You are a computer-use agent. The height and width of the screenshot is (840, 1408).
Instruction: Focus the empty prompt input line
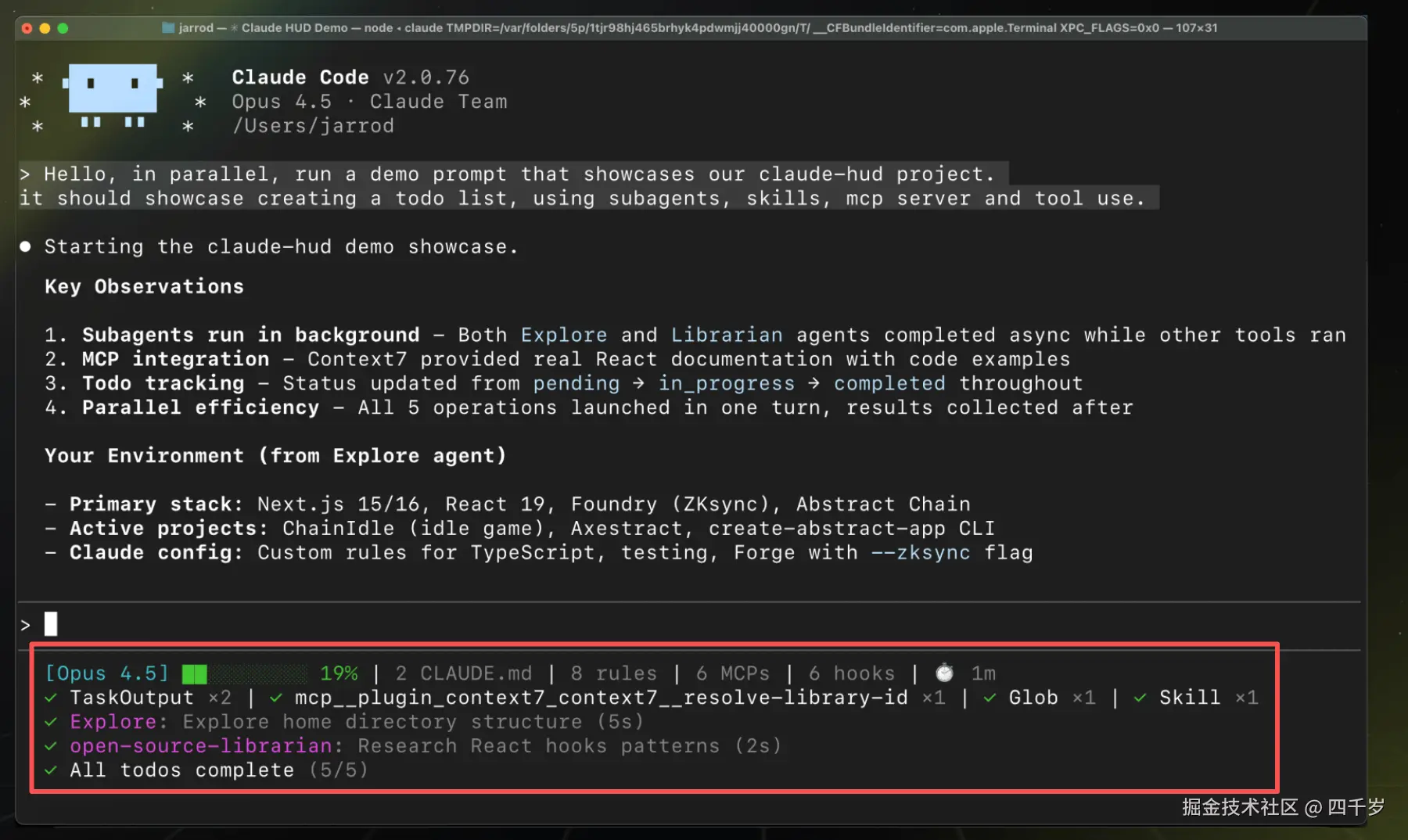tap(688, 625)
